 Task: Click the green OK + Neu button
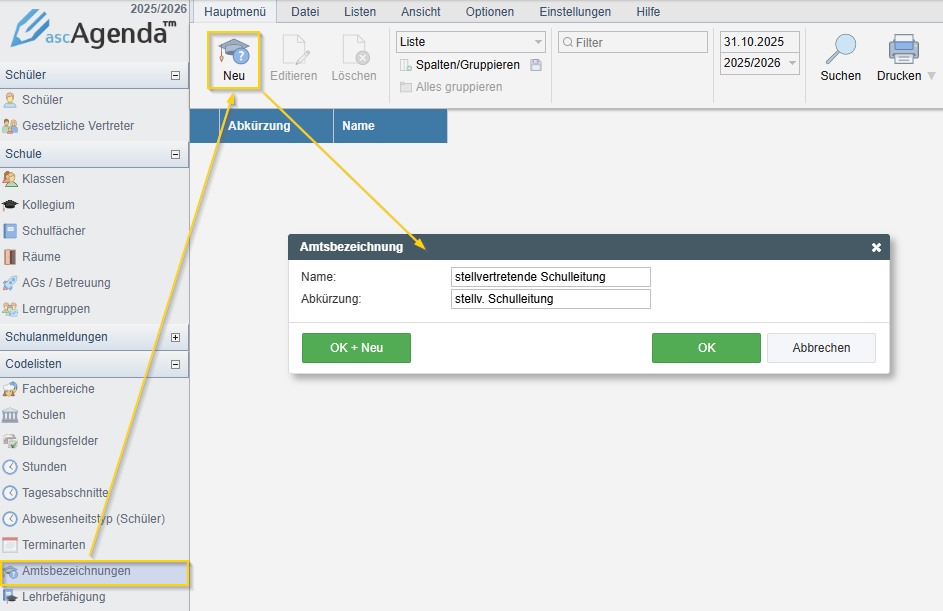pos(356,348)
